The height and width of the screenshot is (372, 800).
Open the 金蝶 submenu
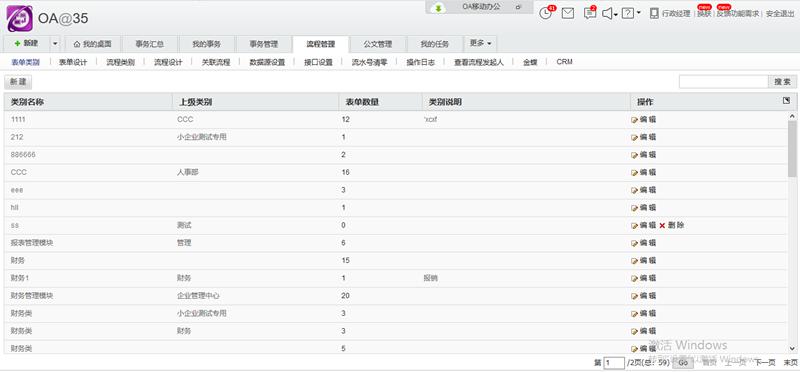pyautogui.click(x=530, y=62)
